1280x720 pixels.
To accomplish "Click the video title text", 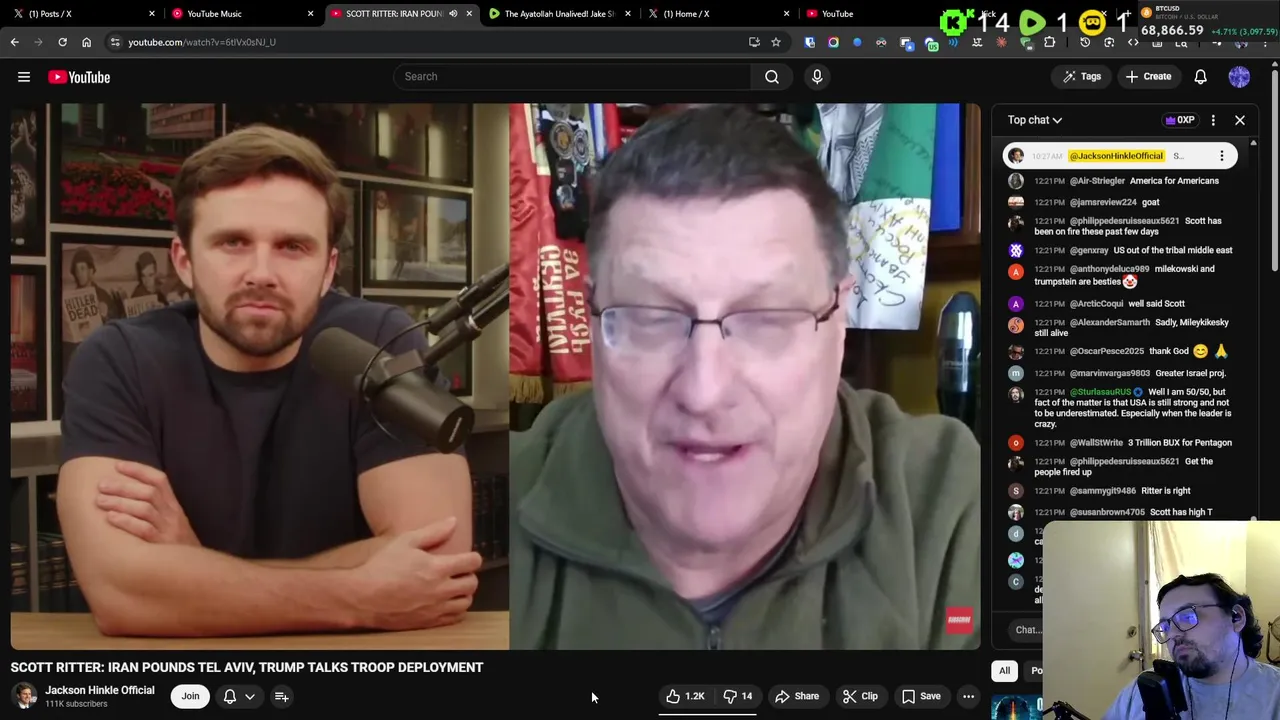I will [x=247, y=667].
